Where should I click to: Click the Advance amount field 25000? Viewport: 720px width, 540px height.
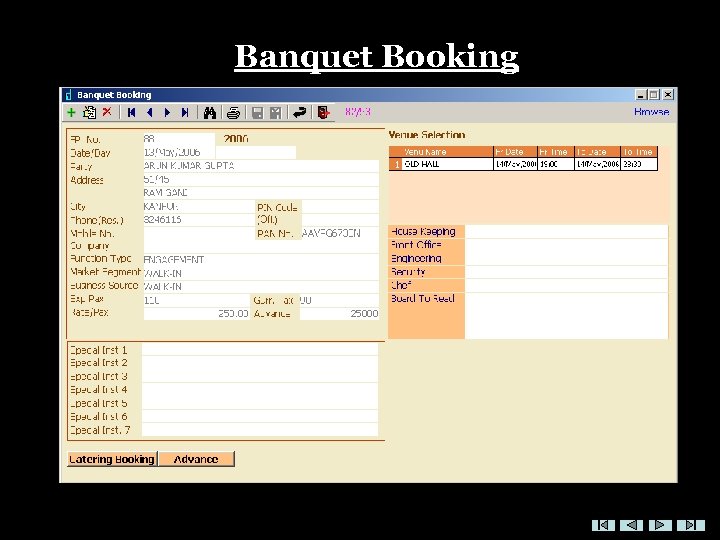339,314
